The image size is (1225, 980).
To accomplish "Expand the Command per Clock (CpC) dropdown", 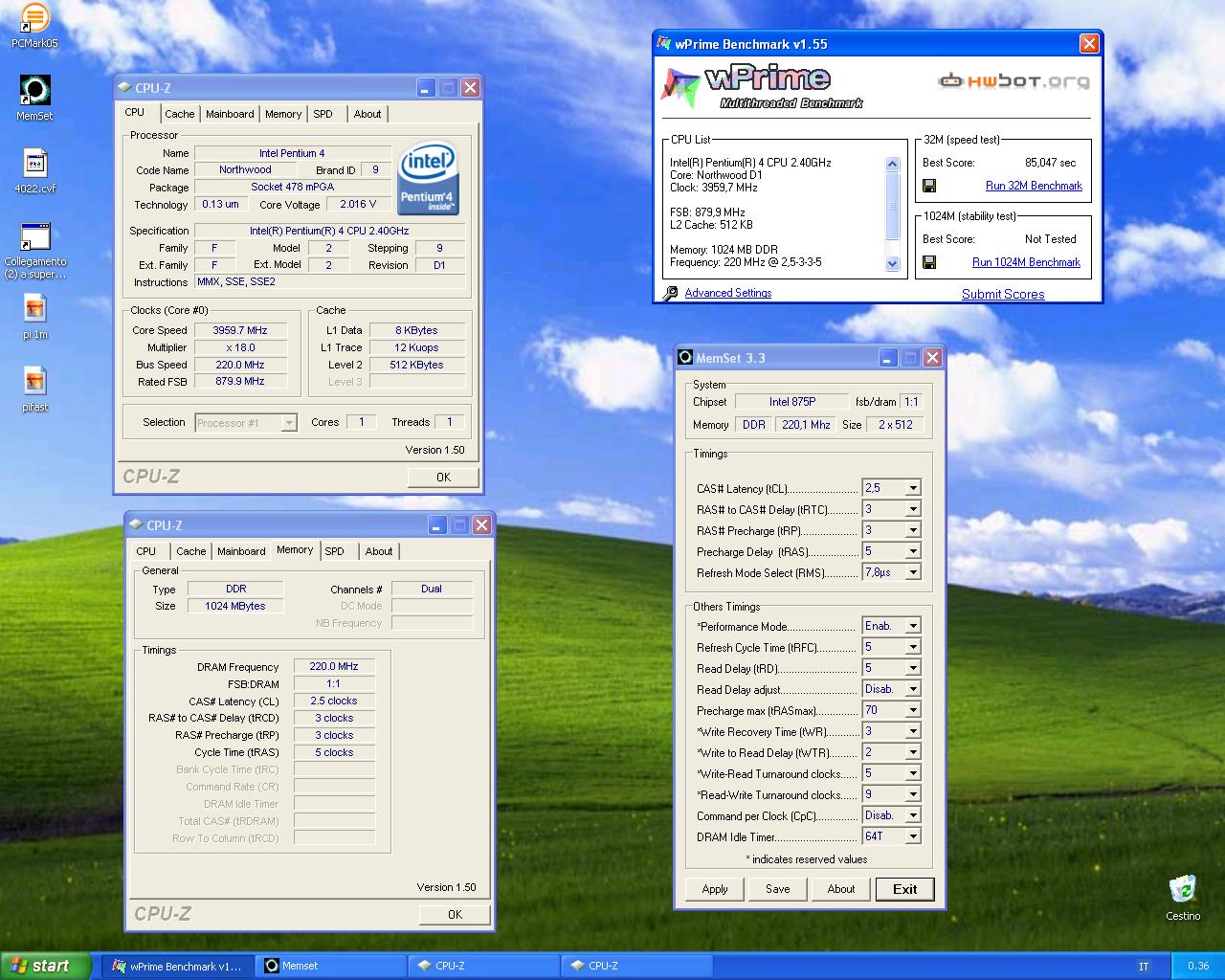I will tap(913, 815).
